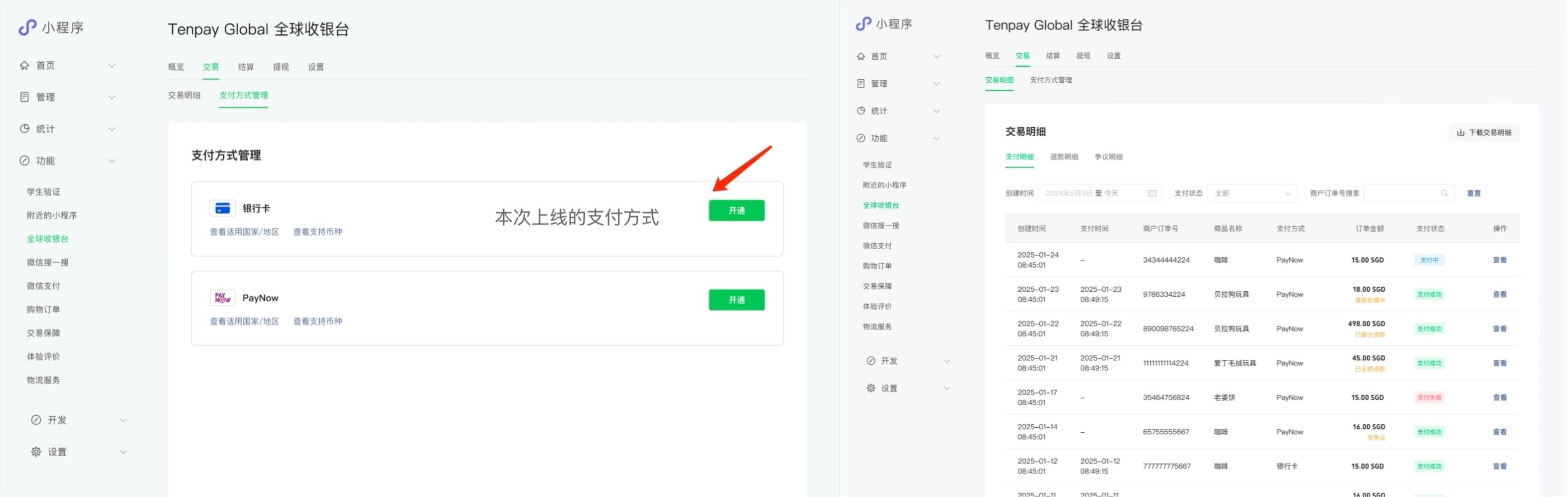Click 管理 document icon on 交易明细 page sidebar

[860, 83]
